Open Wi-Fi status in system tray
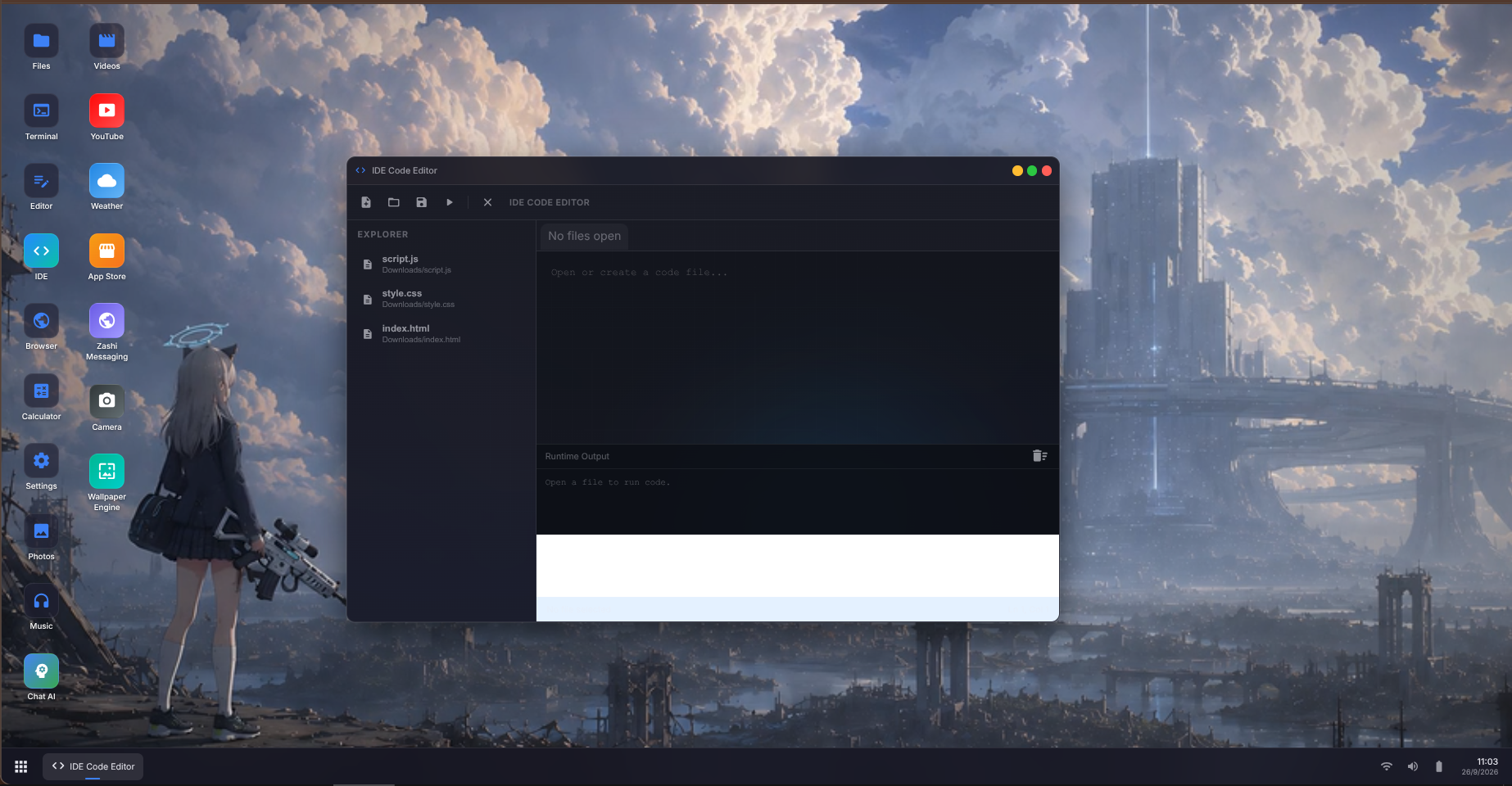Screen dimensions: 1512x786 coord(1387,766)
